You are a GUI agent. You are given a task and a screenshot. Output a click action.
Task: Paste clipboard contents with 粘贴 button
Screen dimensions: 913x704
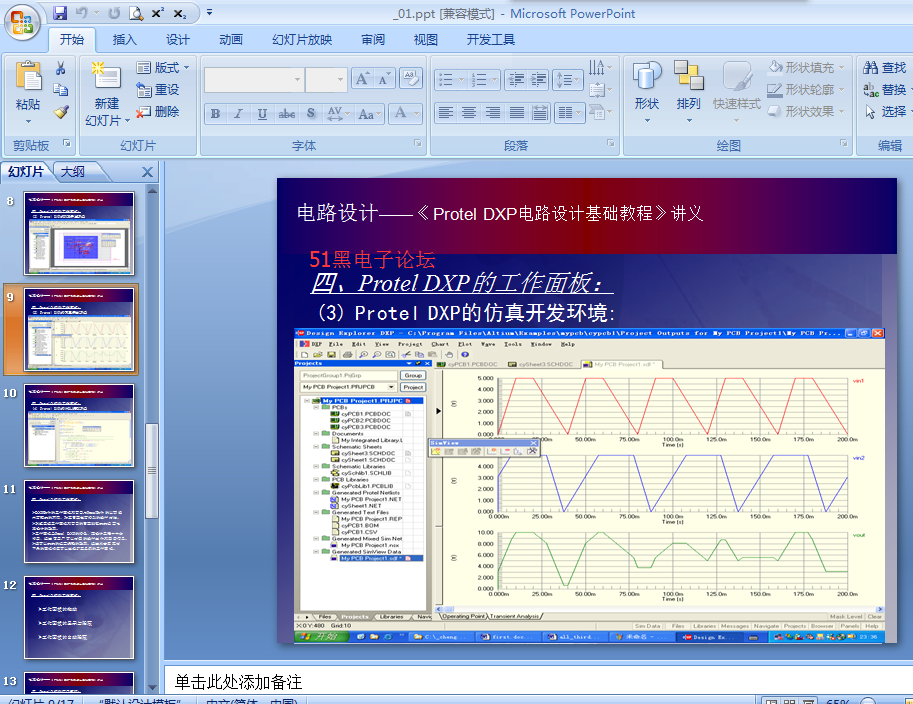[28, 93]
